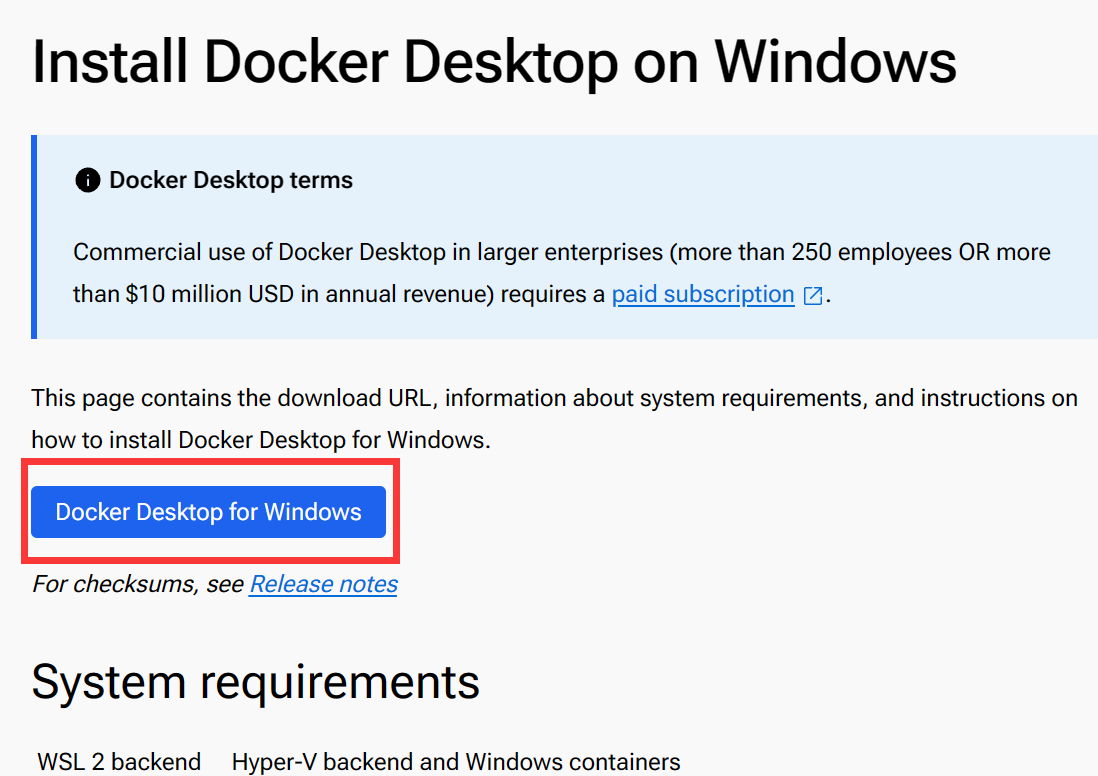
Task: Click the Docker Desktop terms title text
Action: 231,180
